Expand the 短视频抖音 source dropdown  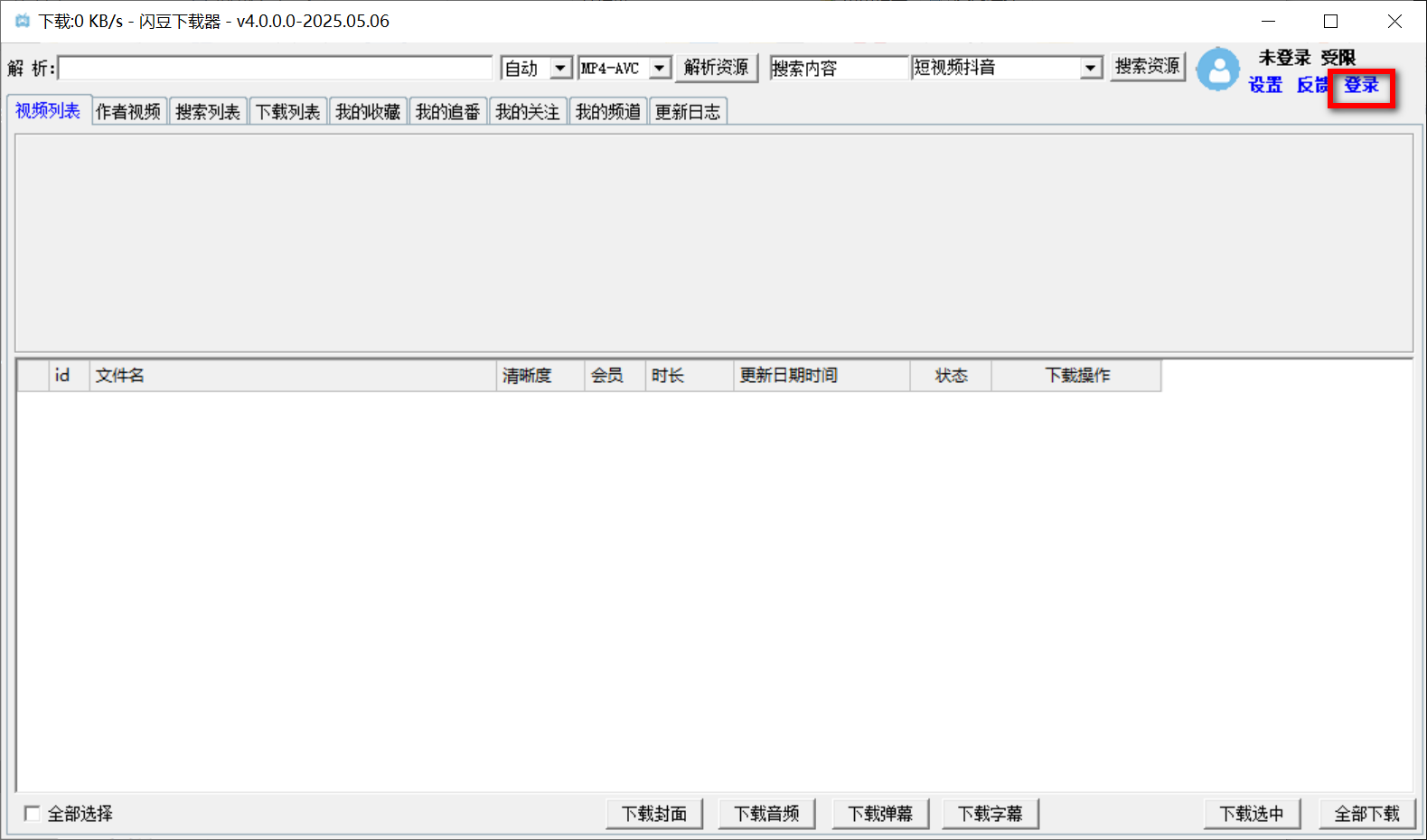click(x=1091, y=68)
